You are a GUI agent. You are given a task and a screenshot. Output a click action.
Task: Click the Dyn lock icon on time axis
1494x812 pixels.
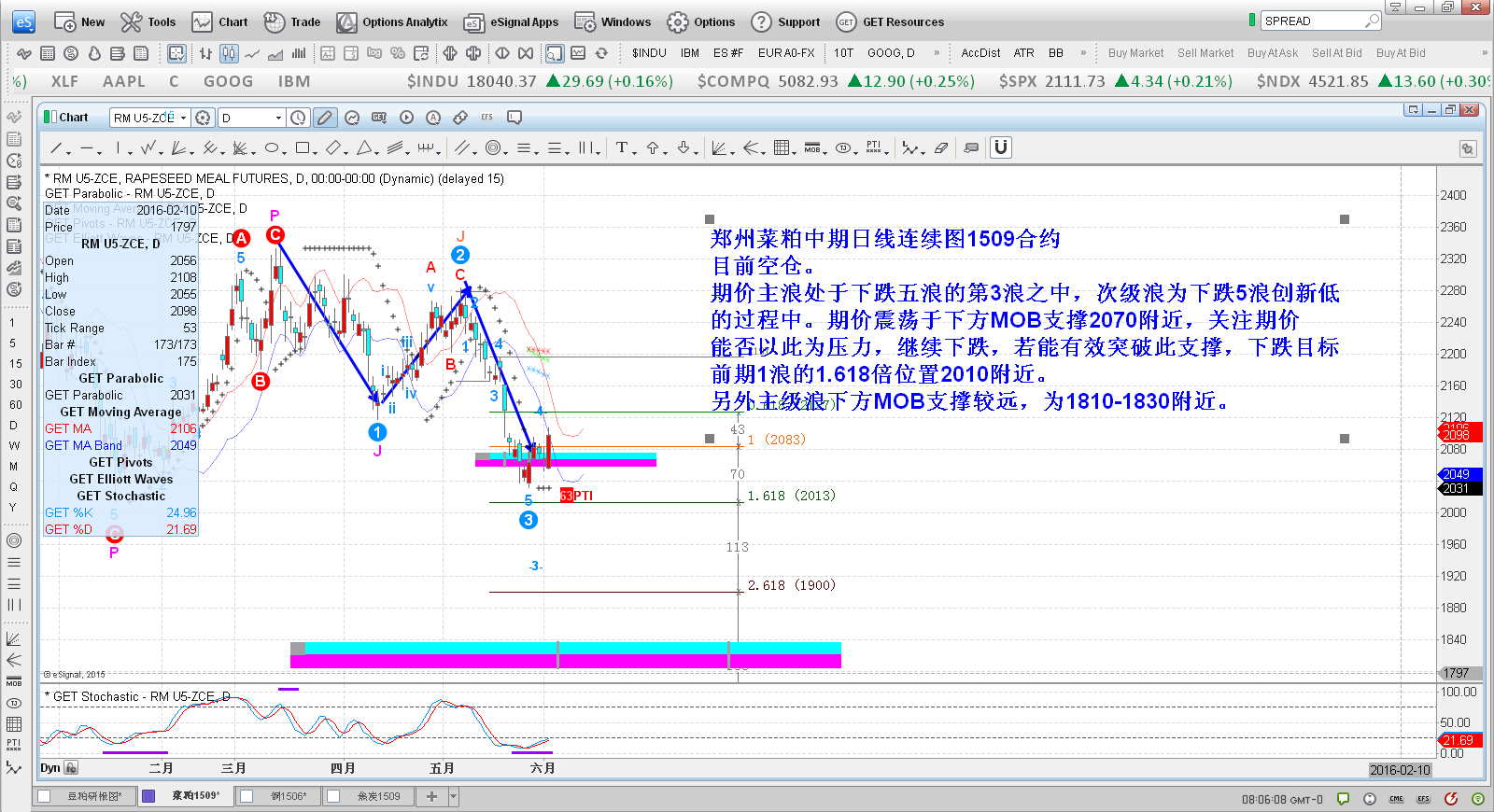[71, 768]
